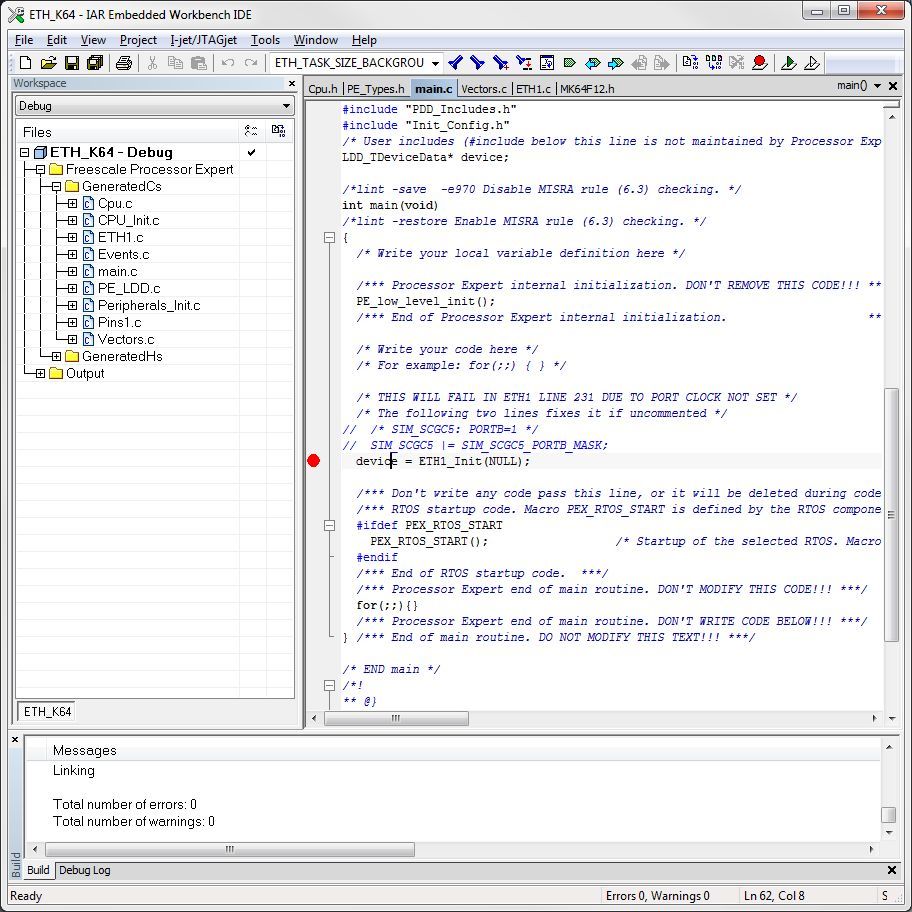The image size is (912, 912).
Task: Click the Go To line icon
Action: click(547, 63)
